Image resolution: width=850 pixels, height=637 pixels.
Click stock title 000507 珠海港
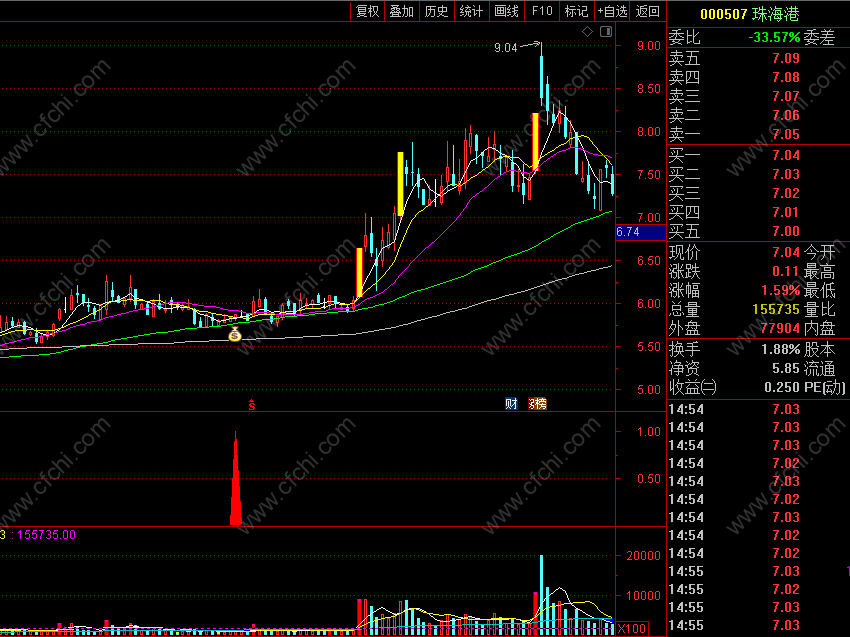coord(750,14)
